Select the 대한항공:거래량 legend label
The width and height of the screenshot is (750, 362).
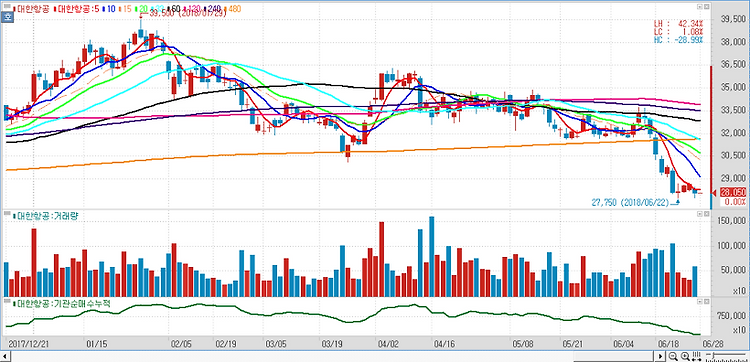47,216
